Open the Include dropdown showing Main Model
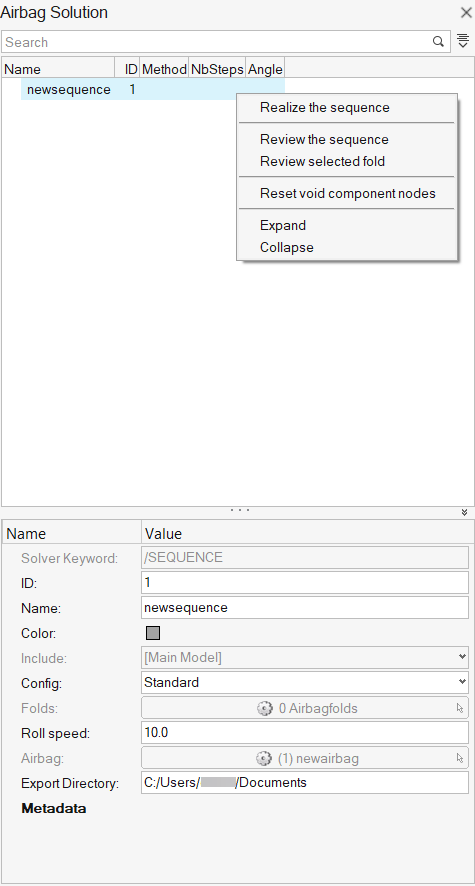Screen dimensions: 475x886 tap(305, 658)
